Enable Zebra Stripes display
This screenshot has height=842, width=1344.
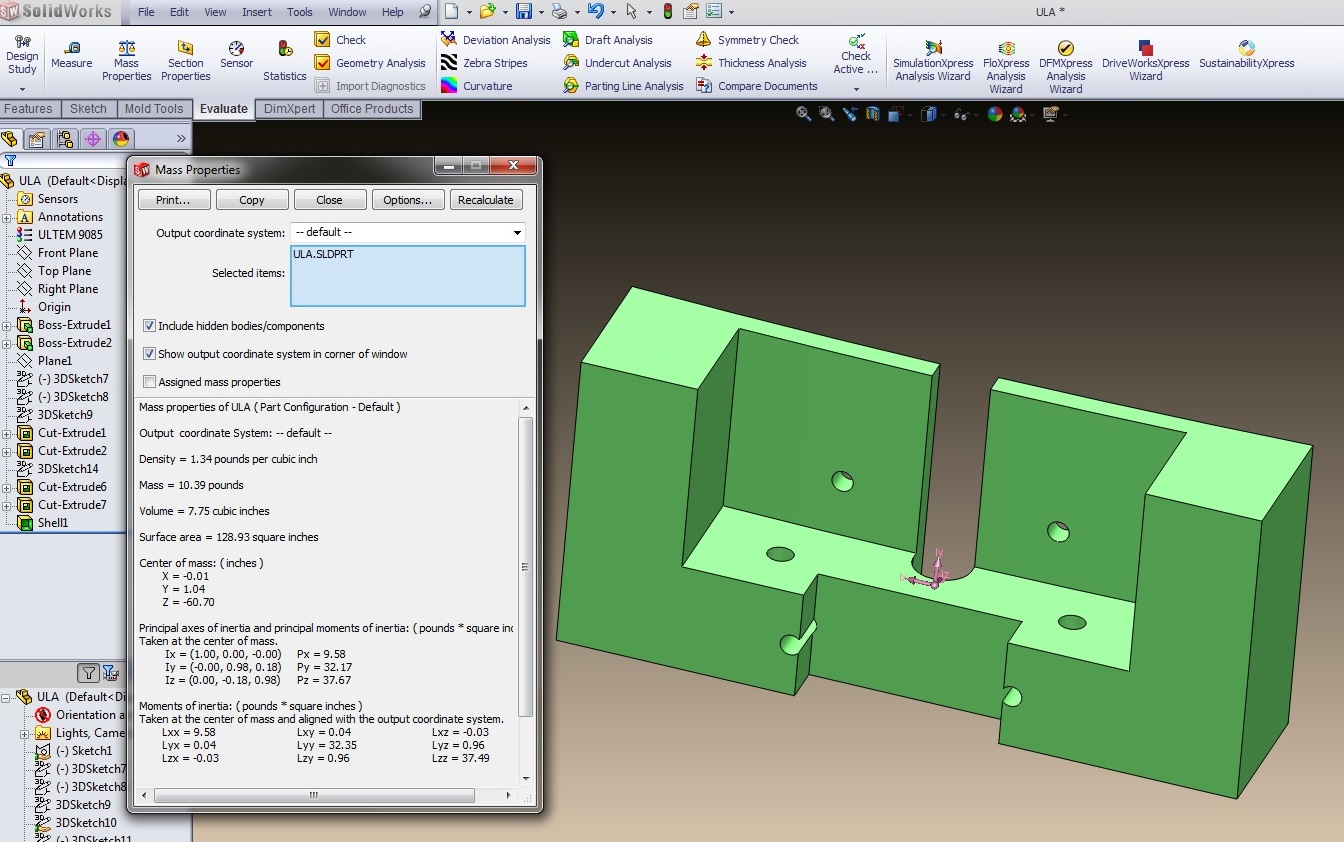[x=484, y=63]
